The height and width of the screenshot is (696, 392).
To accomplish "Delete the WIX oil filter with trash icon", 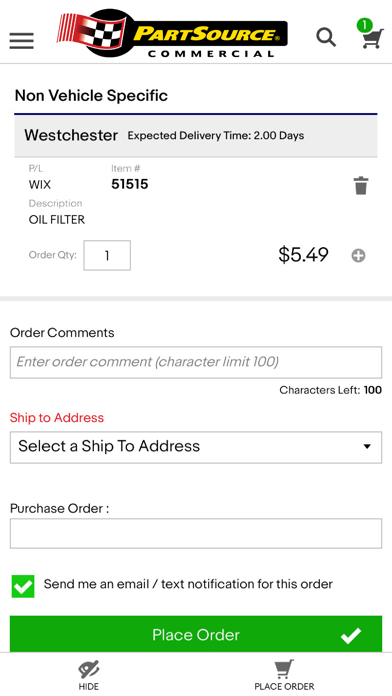I will pyautogui.click(x=360, y=186).
